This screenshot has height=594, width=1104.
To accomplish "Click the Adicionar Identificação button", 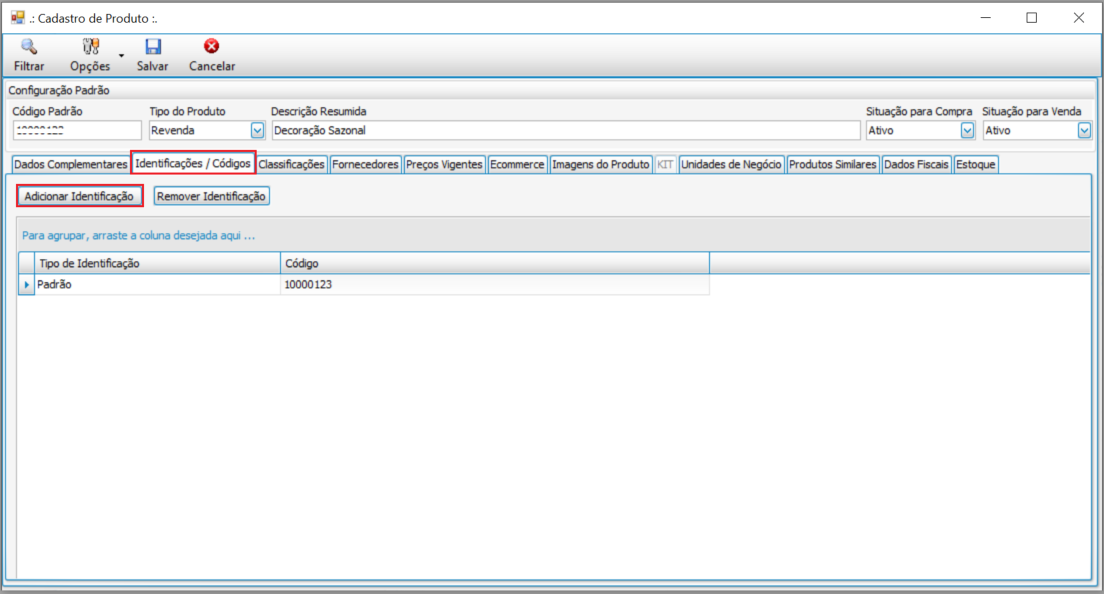I will coord(80,196).
